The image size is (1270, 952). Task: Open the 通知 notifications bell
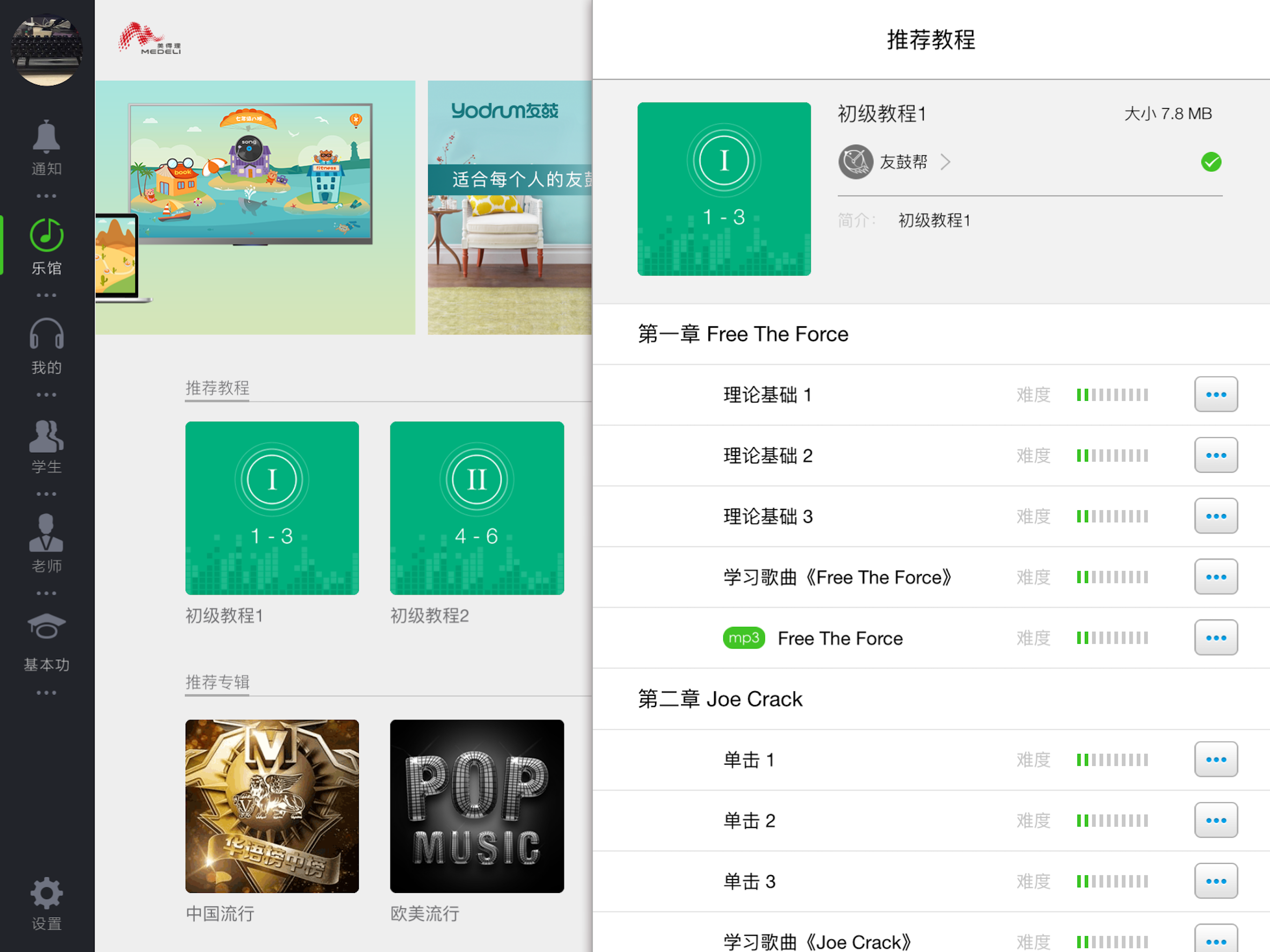coord(46,137)
